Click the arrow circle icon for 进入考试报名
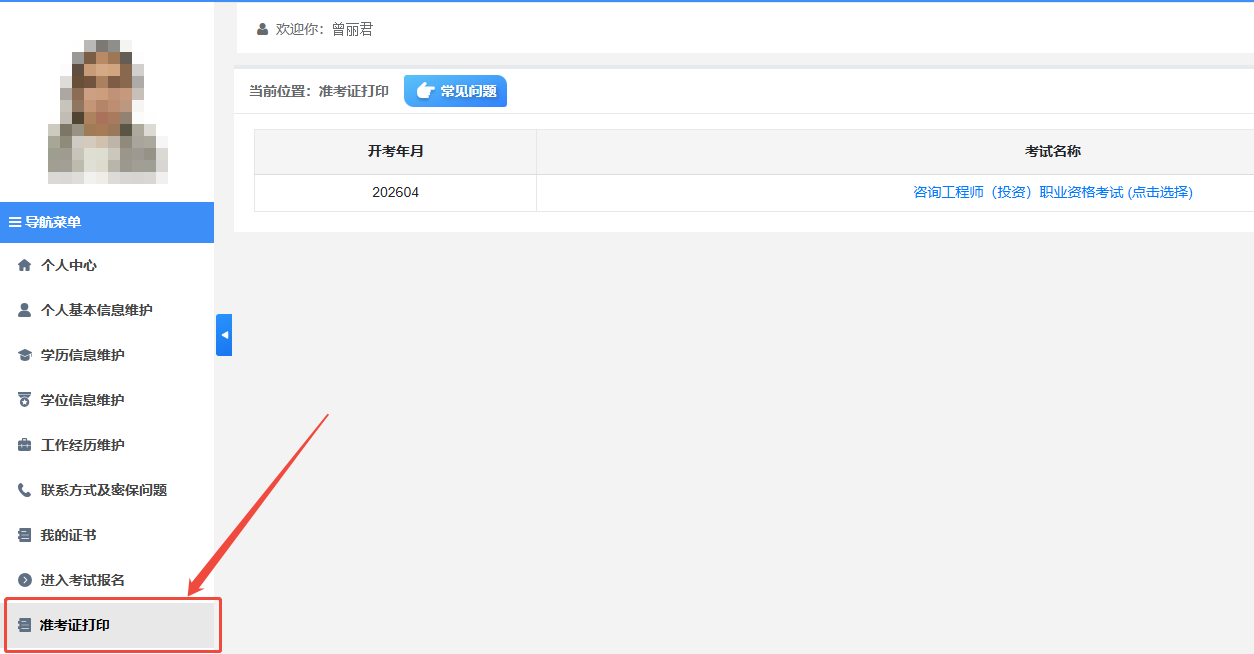 pyautogui.click(x=25, y=581)
